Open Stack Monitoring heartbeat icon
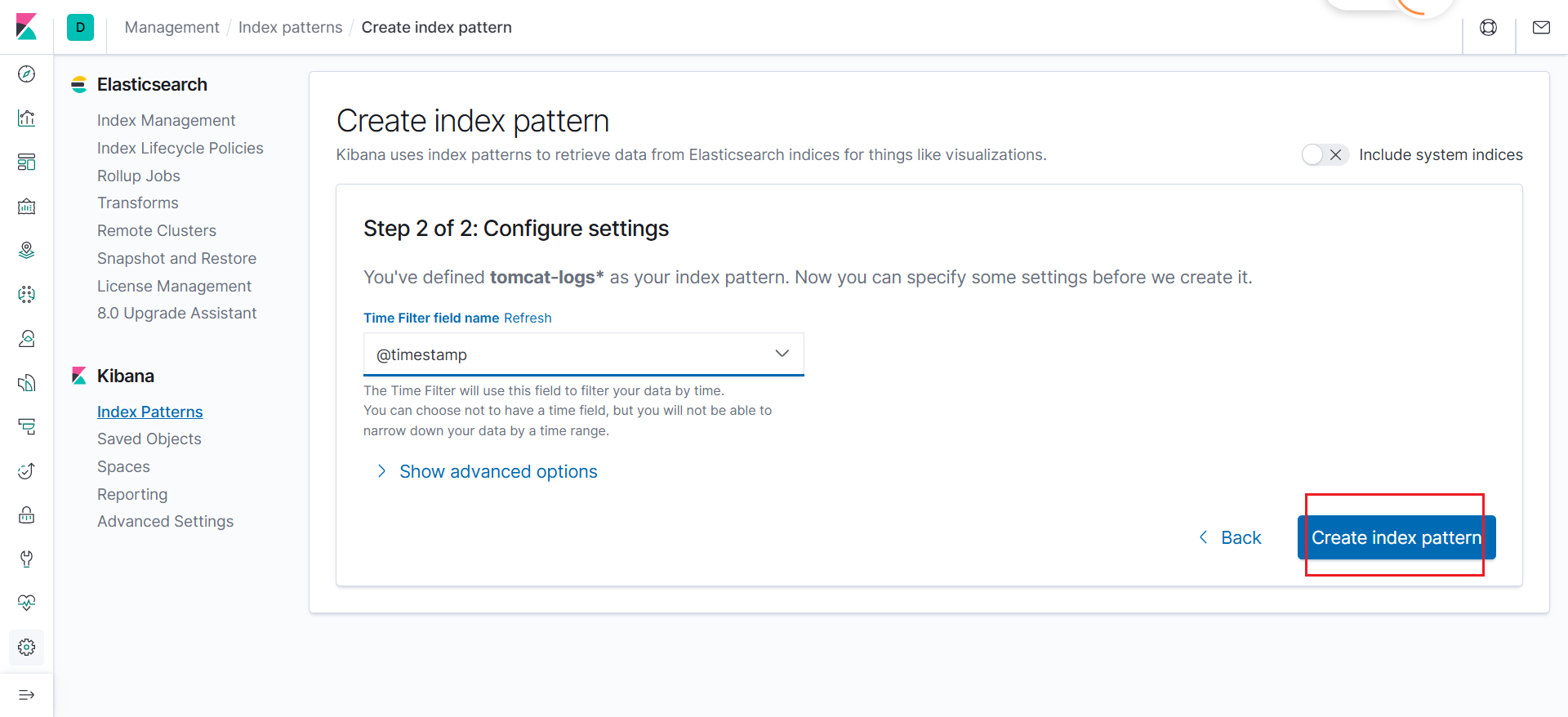The height and width of the screenshot is (717, 1568). [26, 603]
